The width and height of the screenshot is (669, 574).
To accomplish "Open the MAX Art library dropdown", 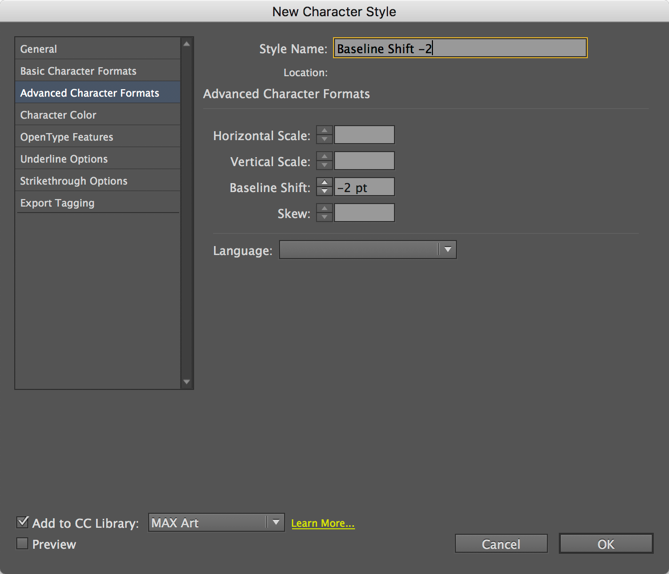I will point(217,523).
